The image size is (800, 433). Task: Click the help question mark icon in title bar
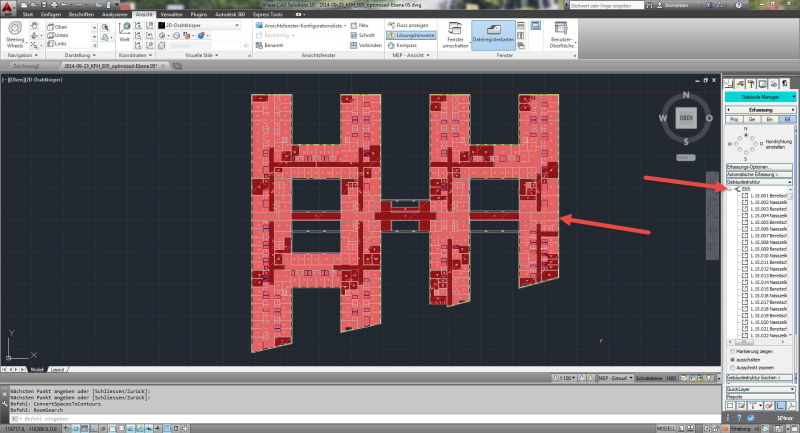point(738,5)
